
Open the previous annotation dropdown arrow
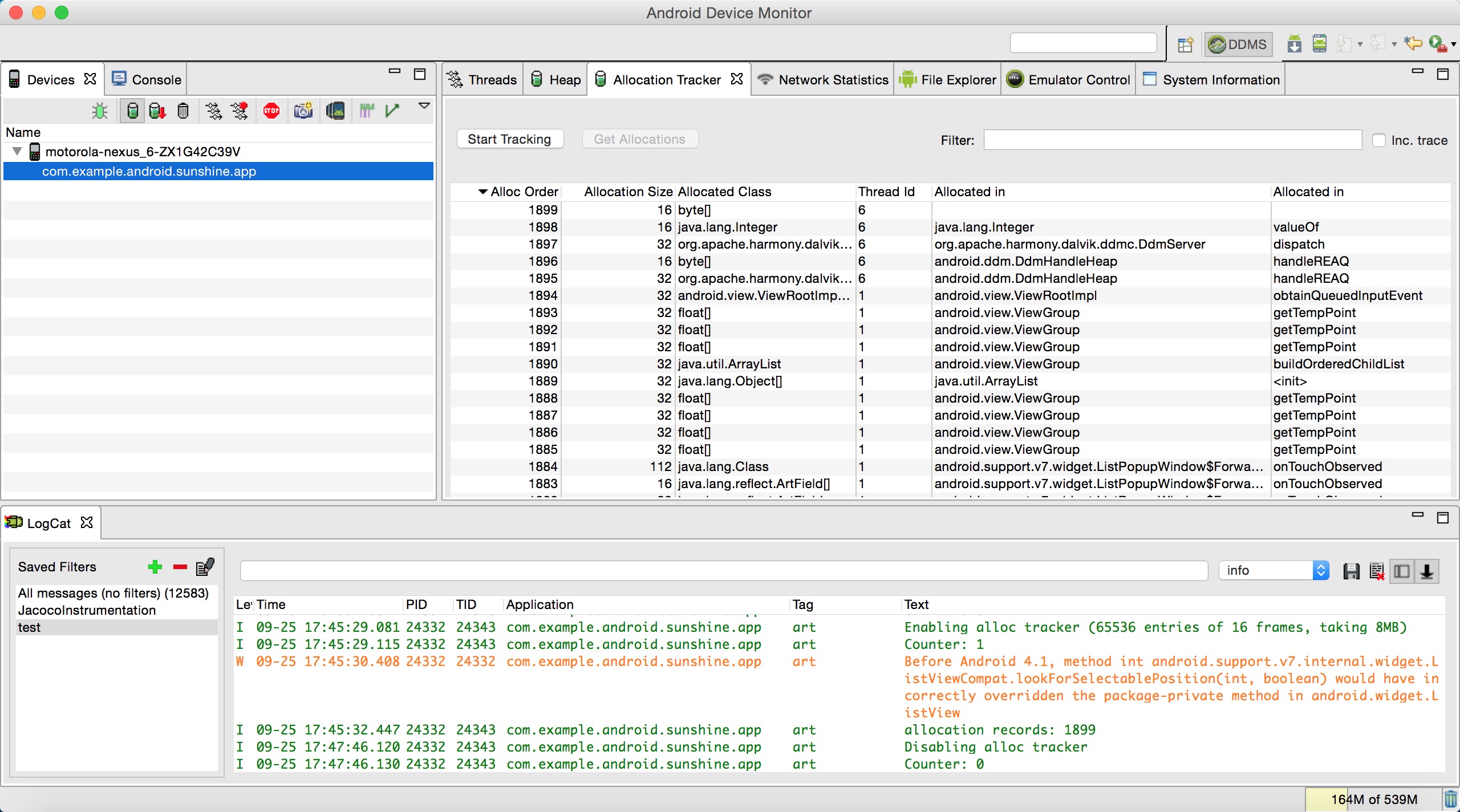coord(1394,44)
